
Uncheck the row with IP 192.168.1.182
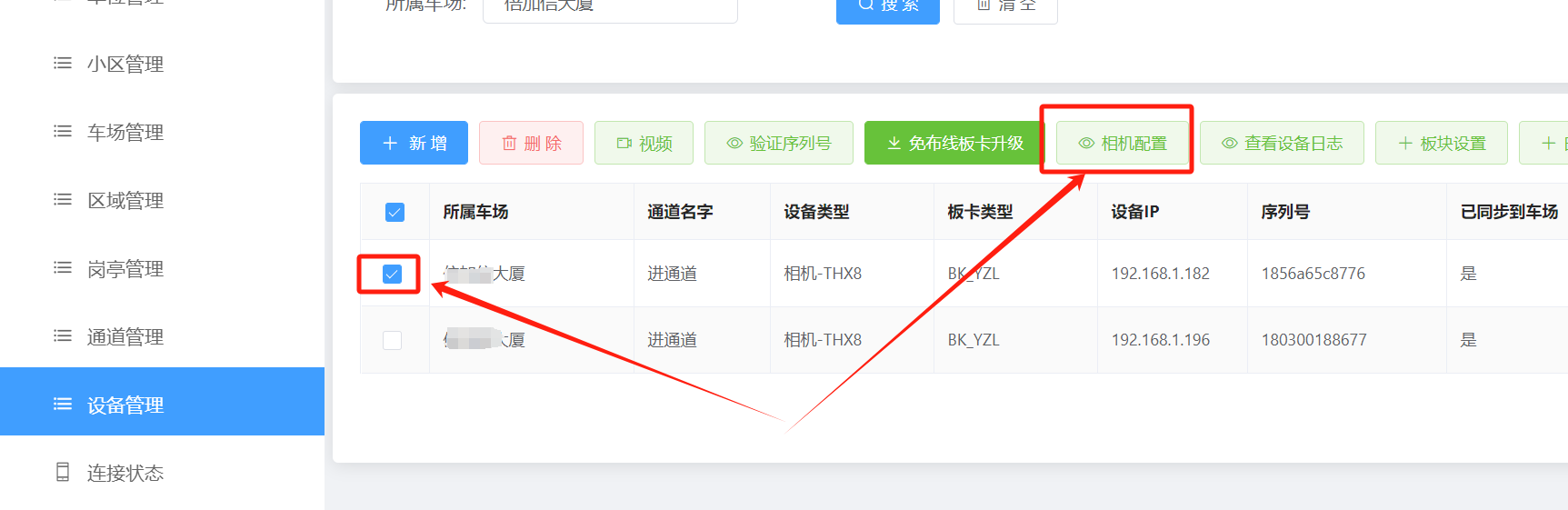392,274
